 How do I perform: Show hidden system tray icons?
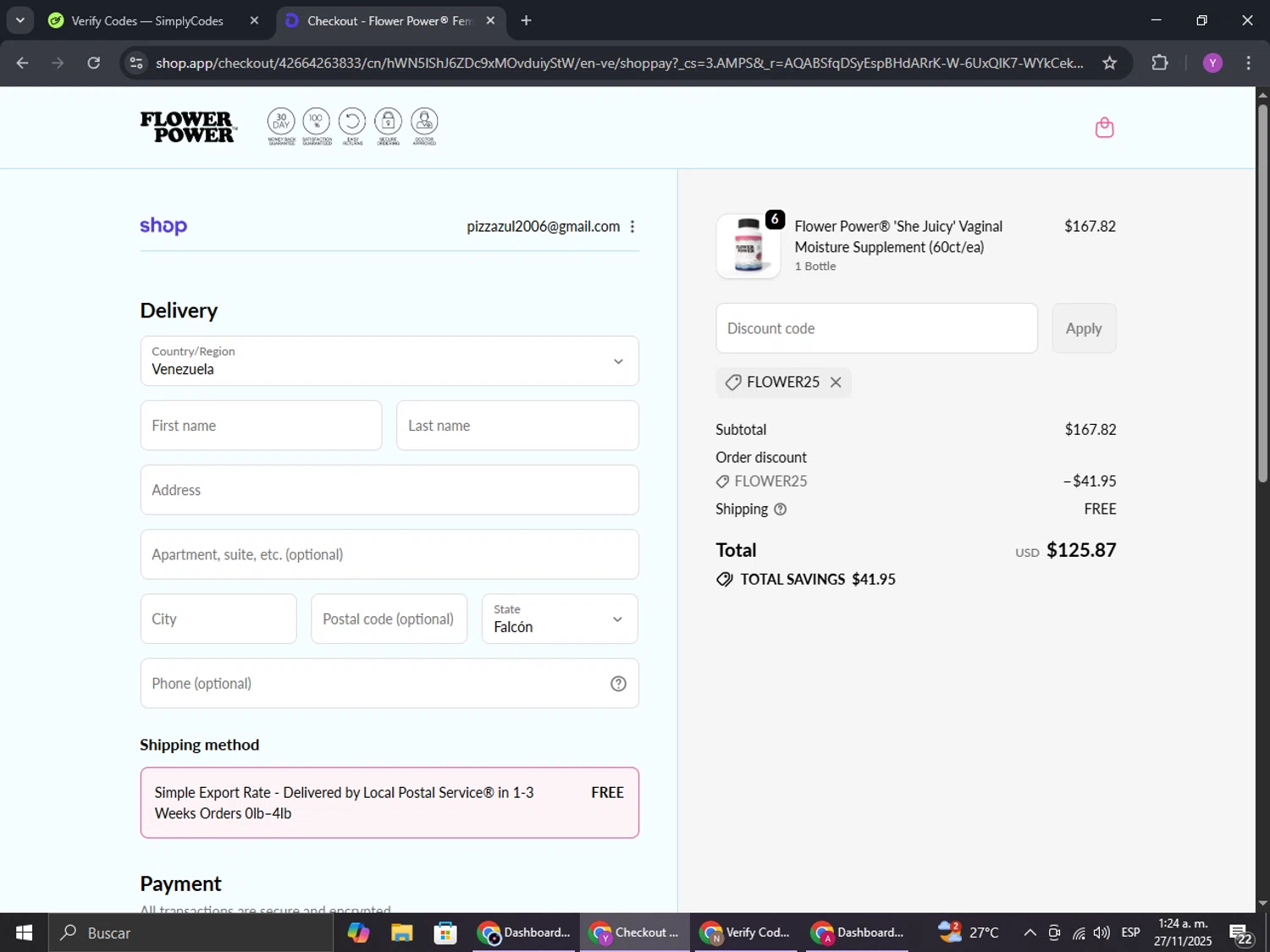[x=1030, y=933]
